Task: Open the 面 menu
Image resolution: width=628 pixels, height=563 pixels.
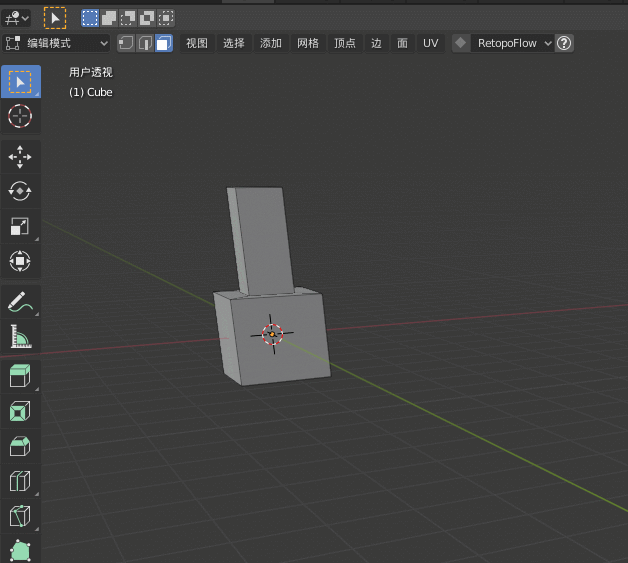Action: pos(402,43)
